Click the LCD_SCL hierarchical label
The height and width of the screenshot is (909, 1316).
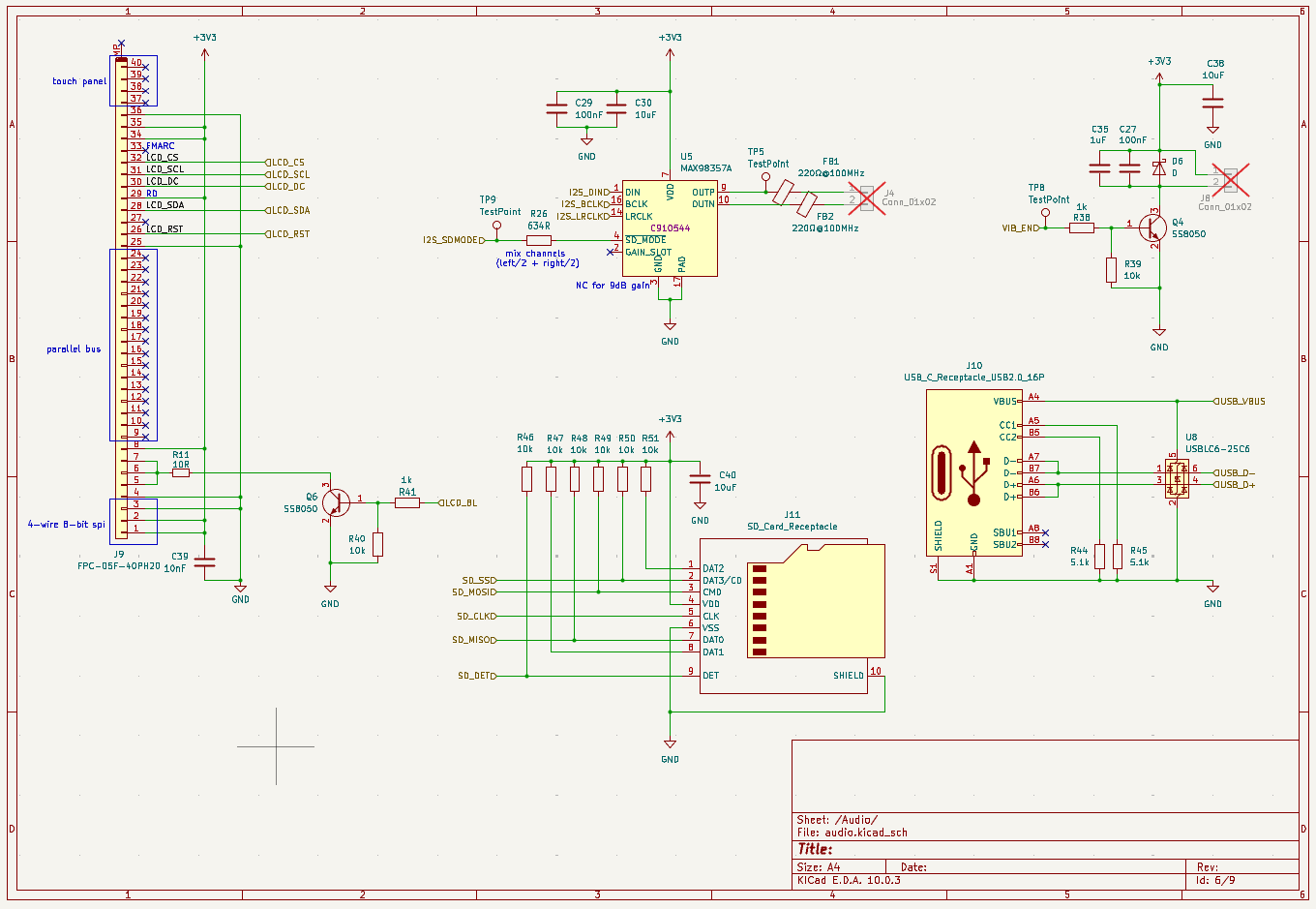coord(287,174)
